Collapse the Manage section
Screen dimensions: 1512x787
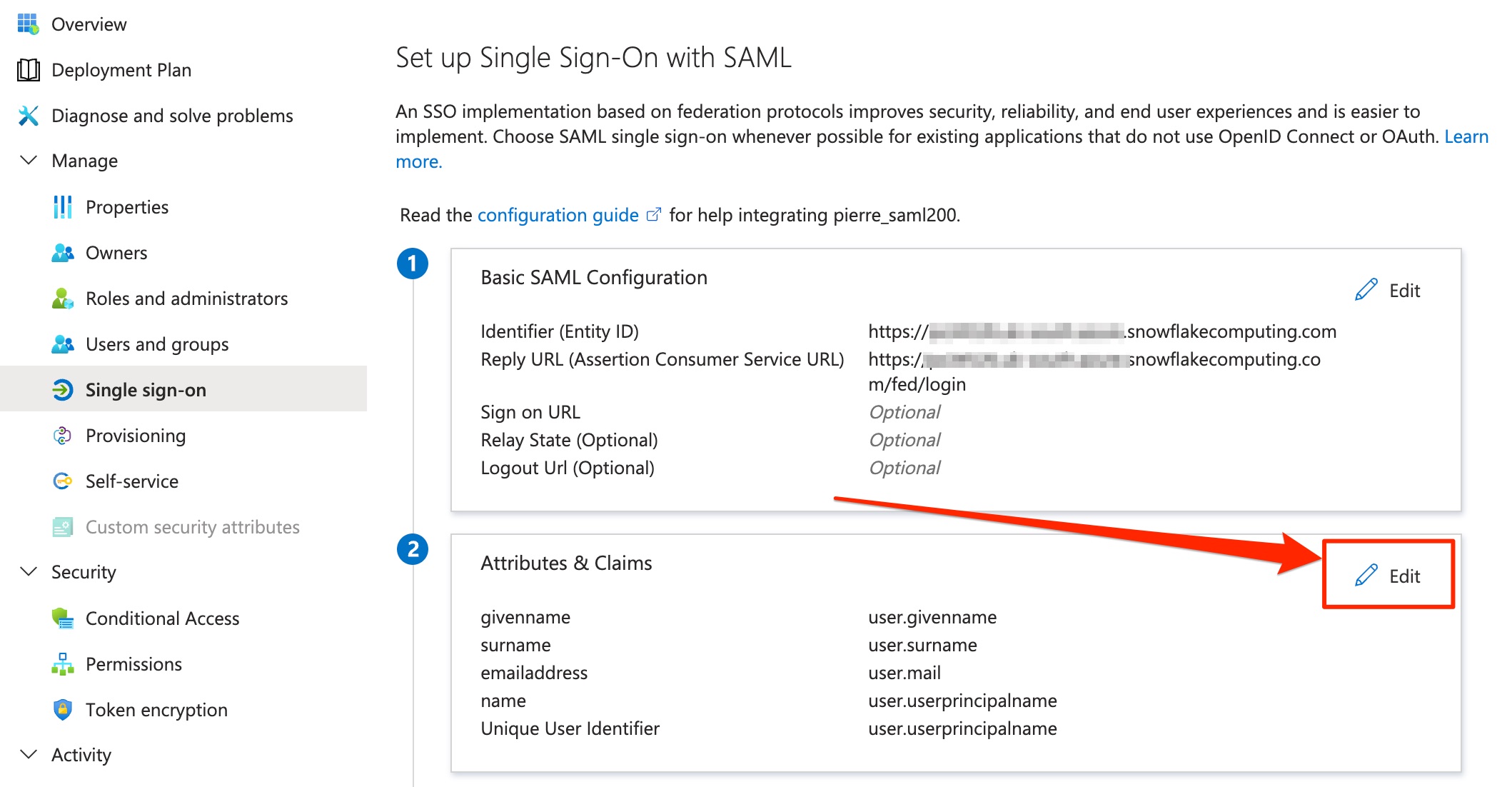[27, 160]
